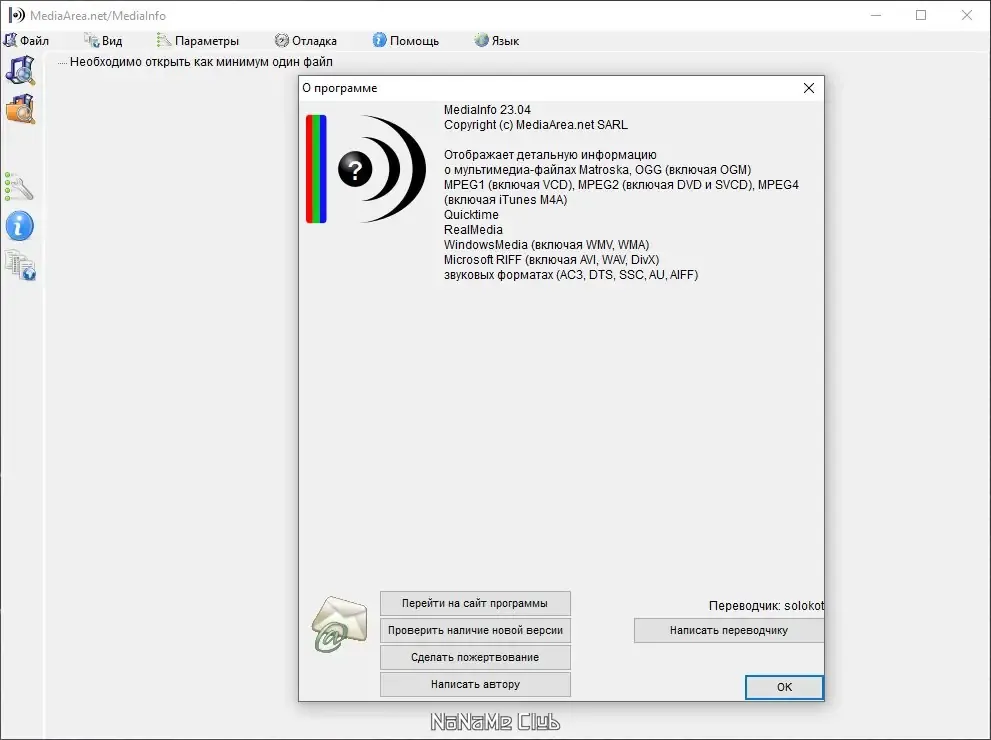Open the Файл menu

point(27,40)
